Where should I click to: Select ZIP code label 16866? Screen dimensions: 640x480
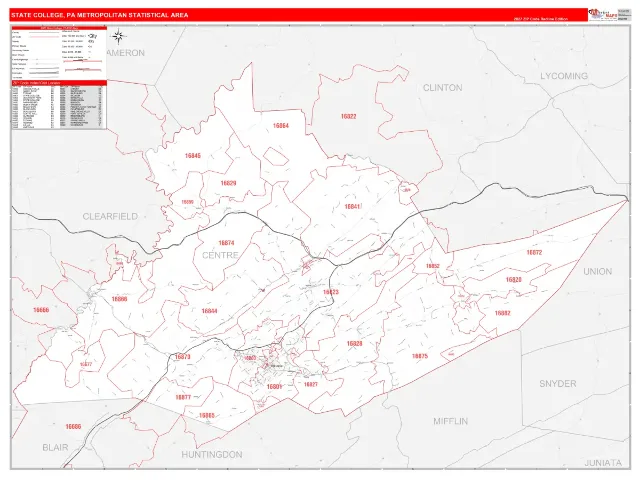pos(119,299)
